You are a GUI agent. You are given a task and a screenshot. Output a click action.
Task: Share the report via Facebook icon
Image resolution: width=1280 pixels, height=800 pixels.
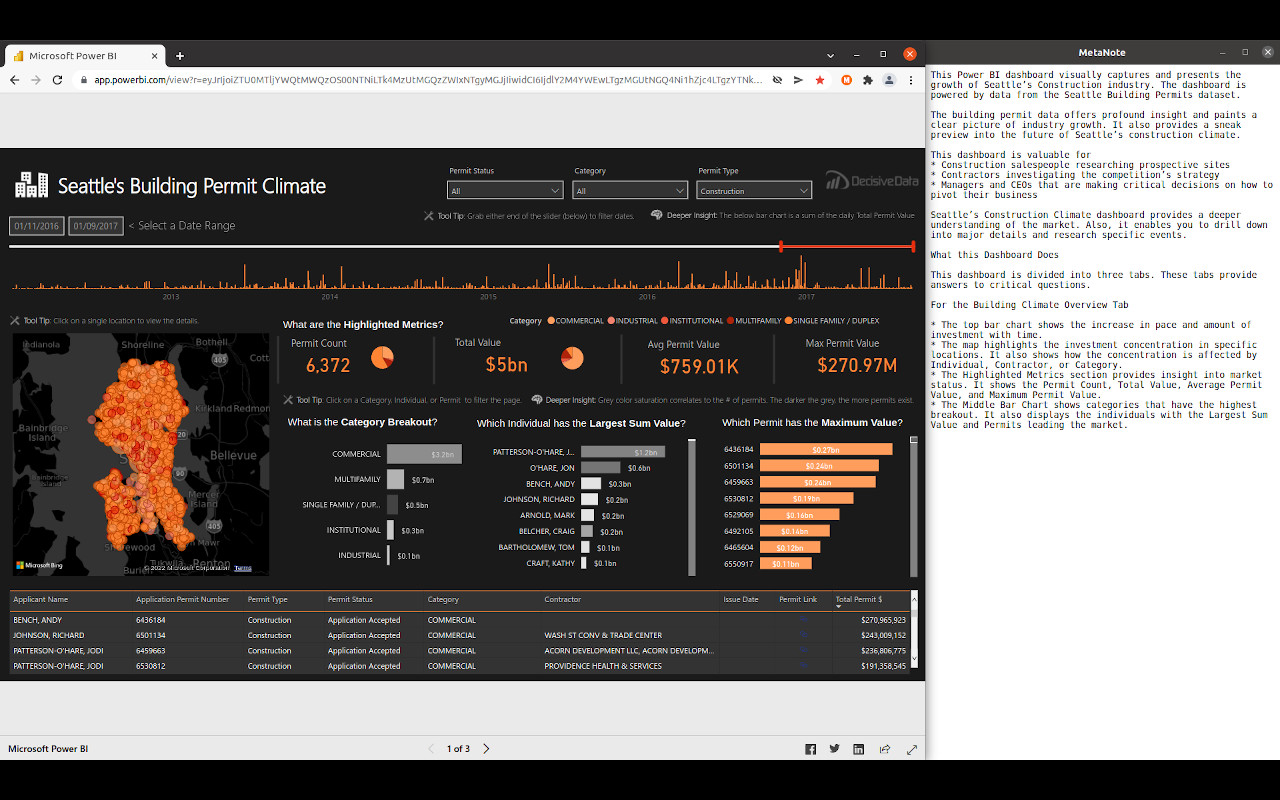tap(810, 749)
